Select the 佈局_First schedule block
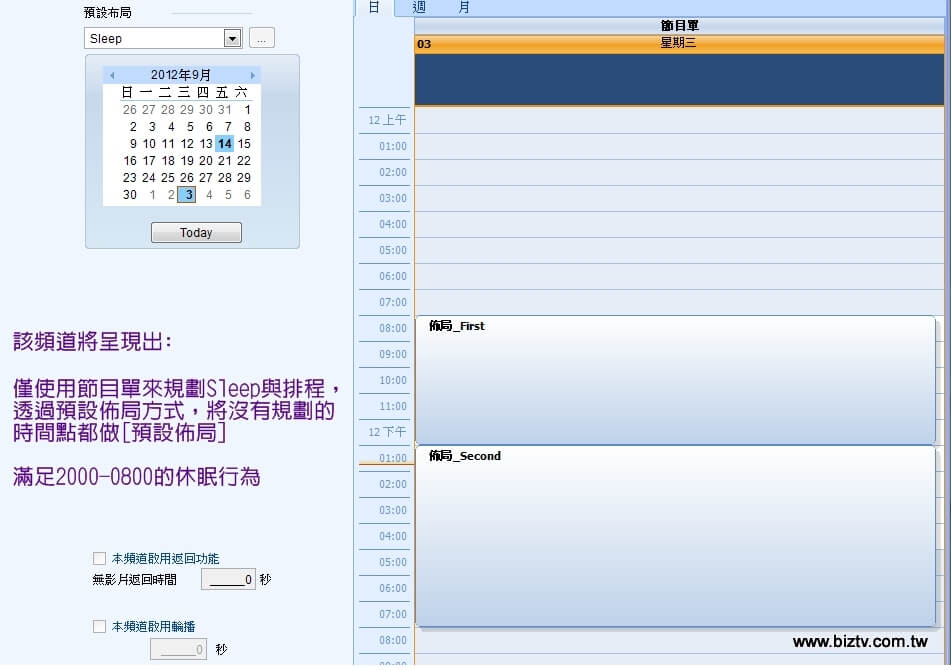951x671 pixels. 675,380
